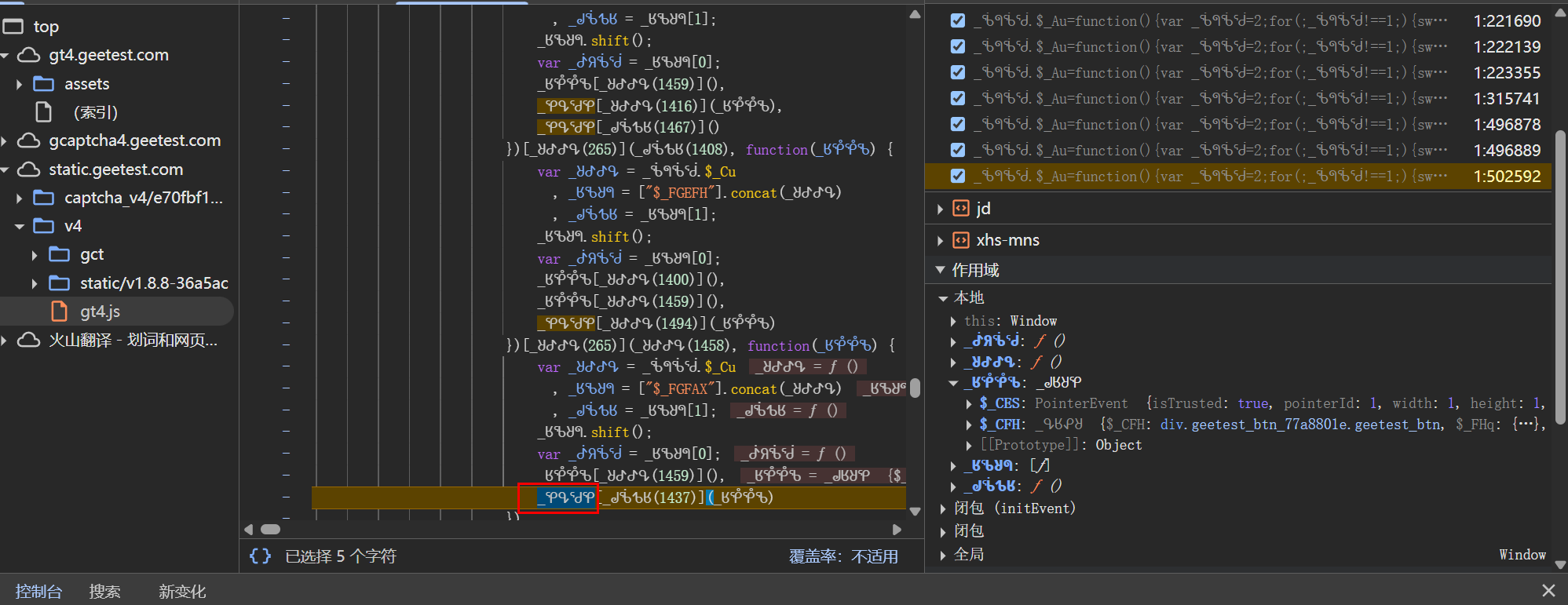This screenshot has height=605, width=1568.
Task: Click the captcha_v4 folder icon
Action: [x=44, y=198]
